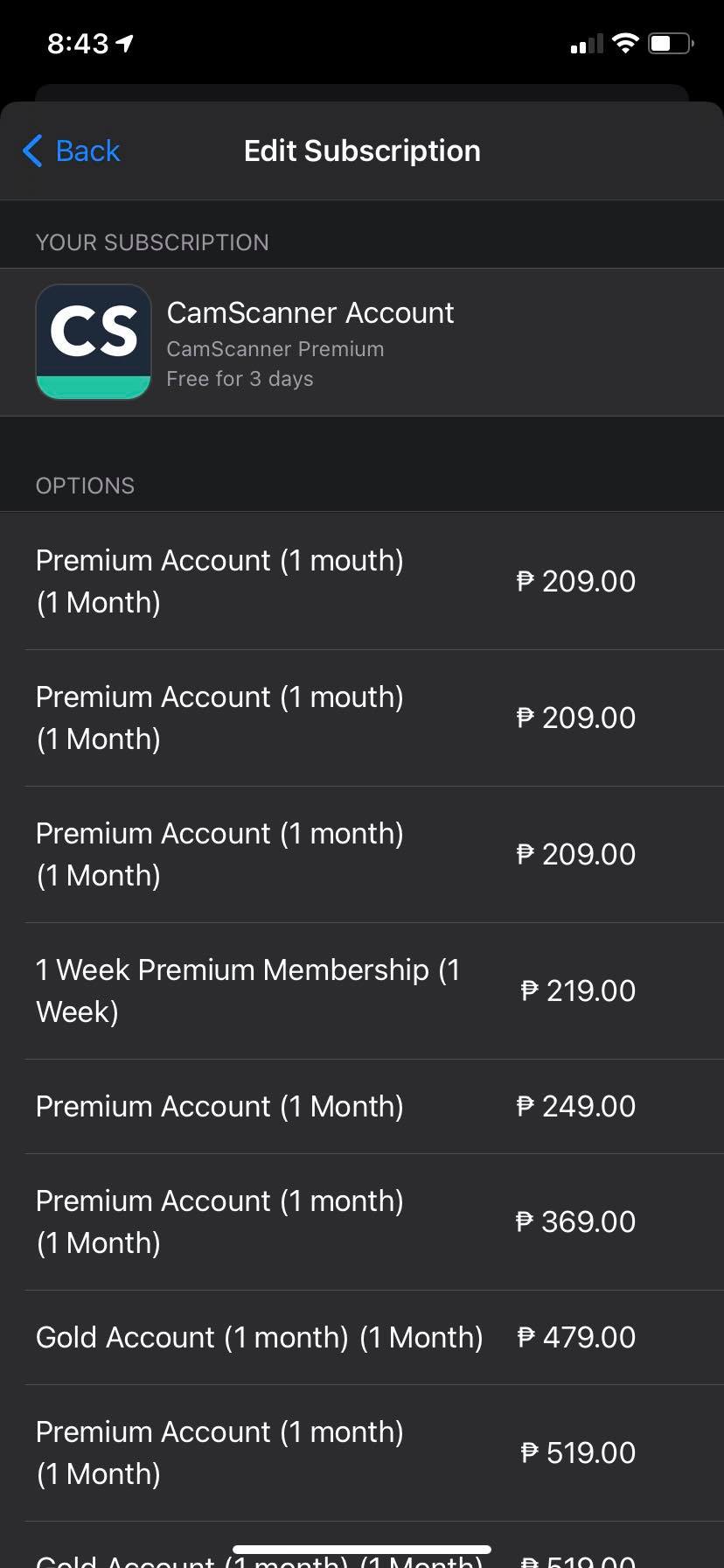Tap the 8:43 clock in status bar

(78, 43)
